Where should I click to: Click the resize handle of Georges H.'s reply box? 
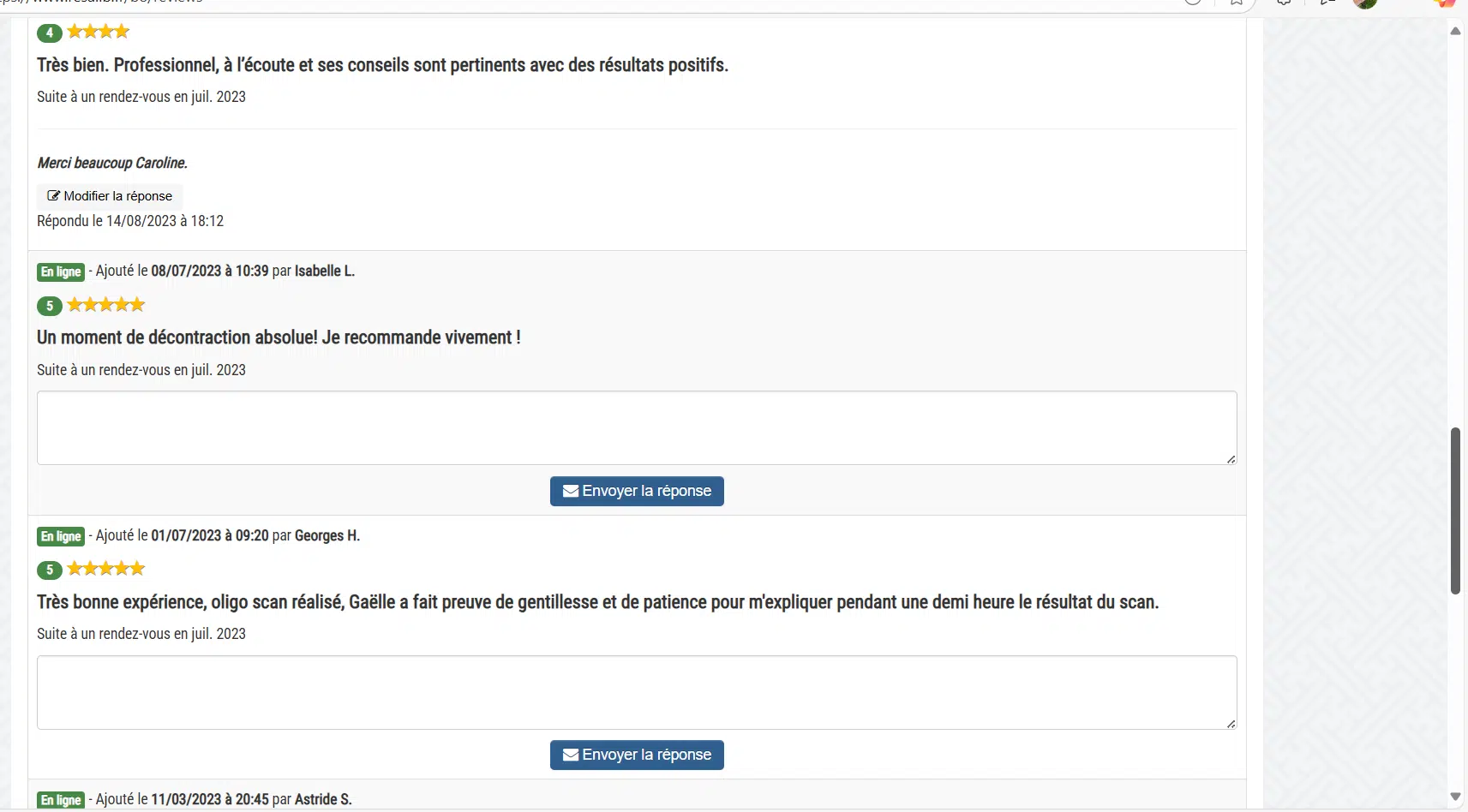[1231, 724]
